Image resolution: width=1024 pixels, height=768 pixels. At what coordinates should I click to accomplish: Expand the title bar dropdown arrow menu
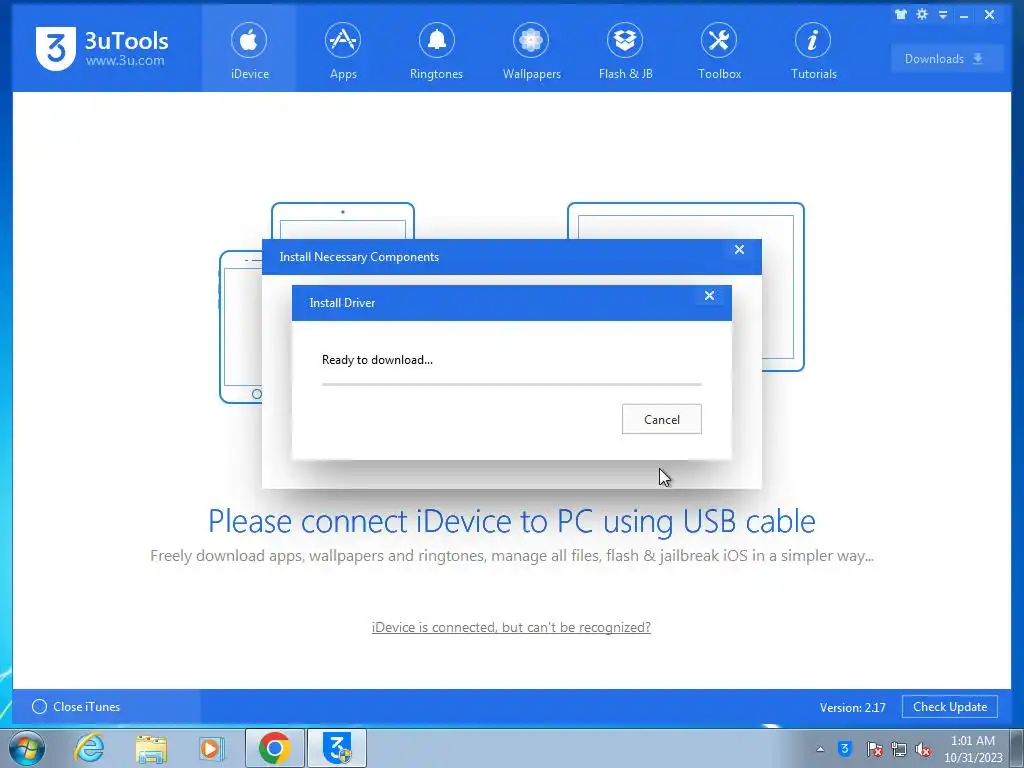coord(942,14)
